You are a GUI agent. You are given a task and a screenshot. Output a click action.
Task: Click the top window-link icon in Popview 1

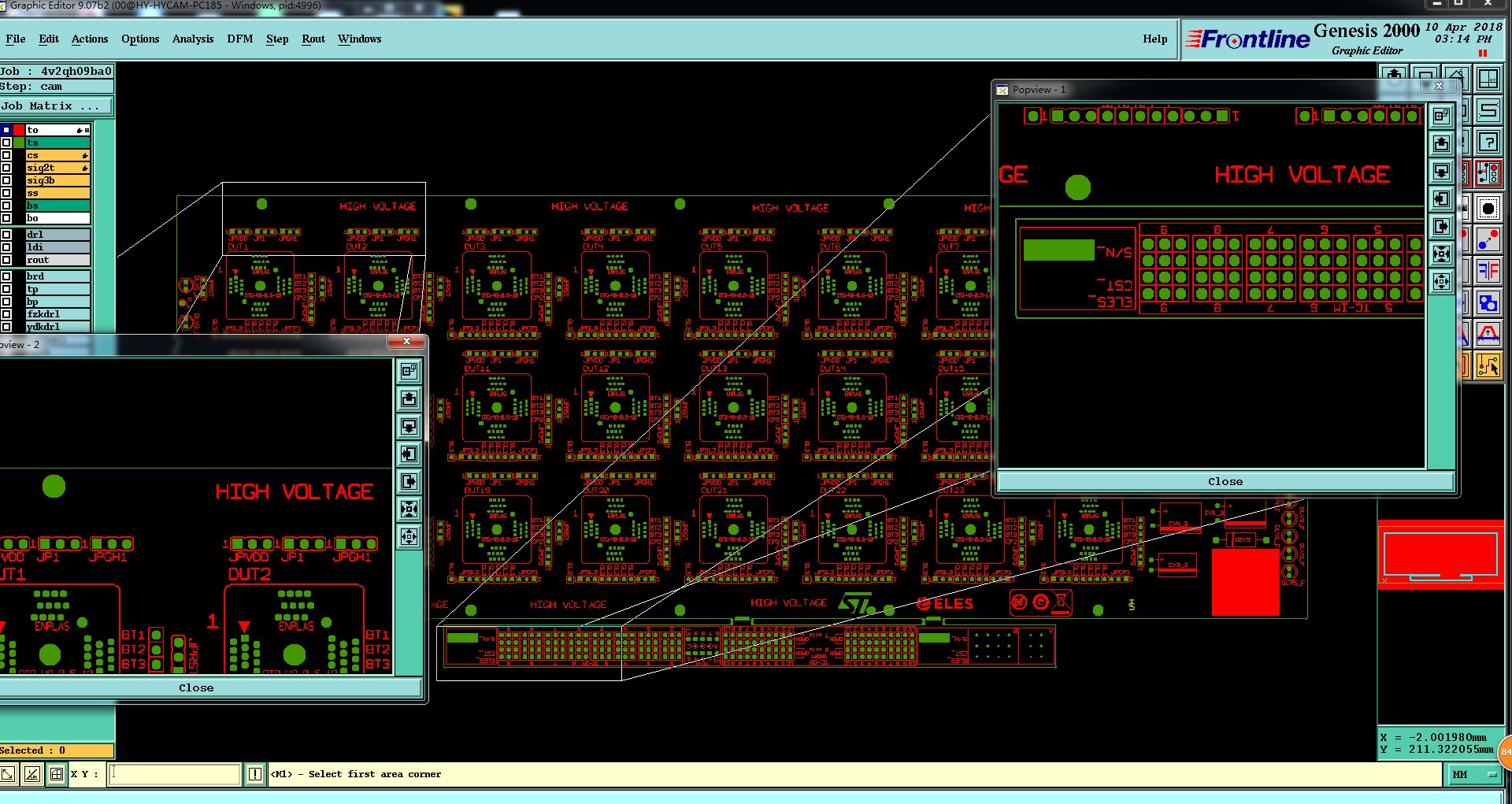coord(1441,116)
